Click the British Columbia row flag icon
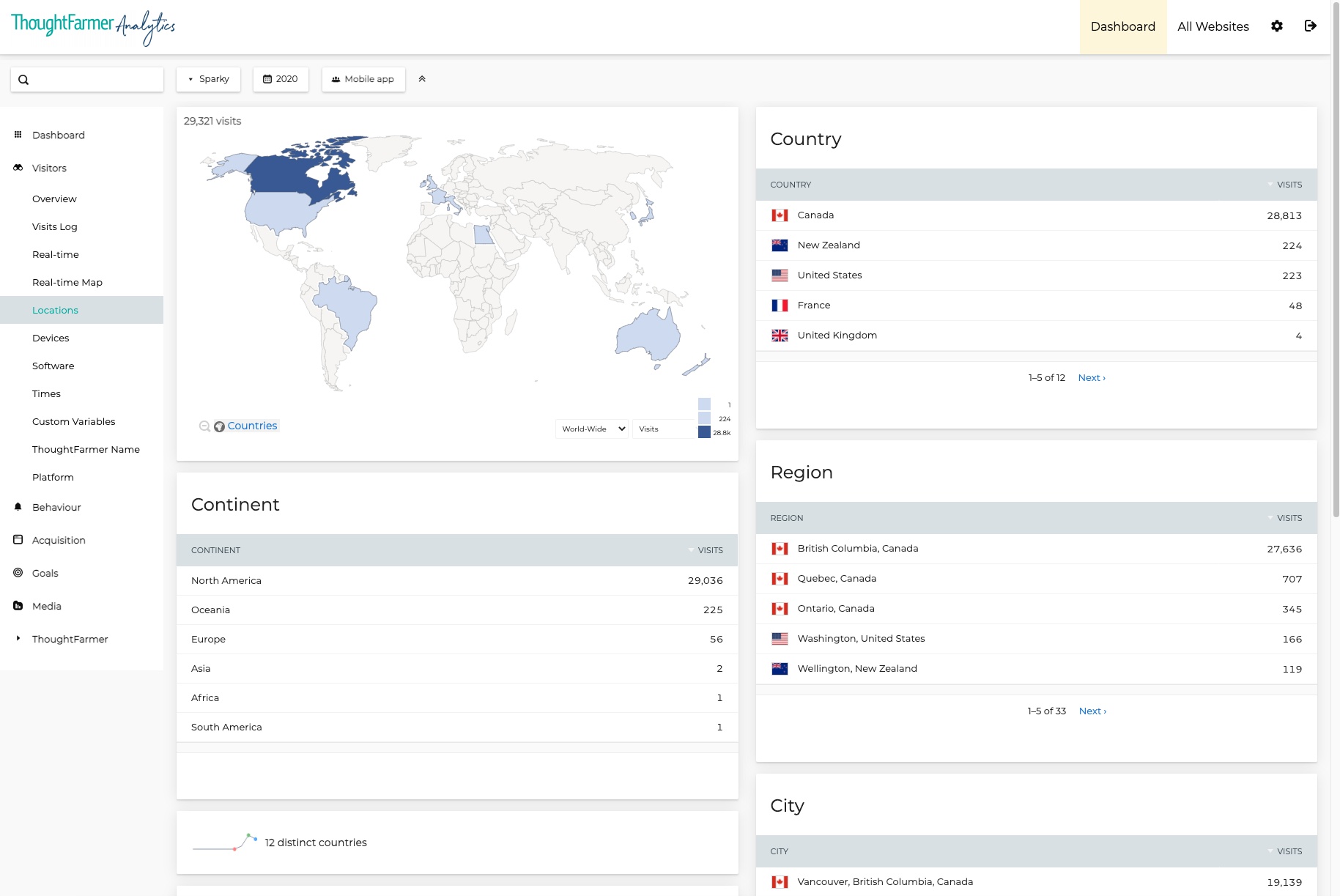The height and width of the screenshot is (896, 1340). (780, 549)
